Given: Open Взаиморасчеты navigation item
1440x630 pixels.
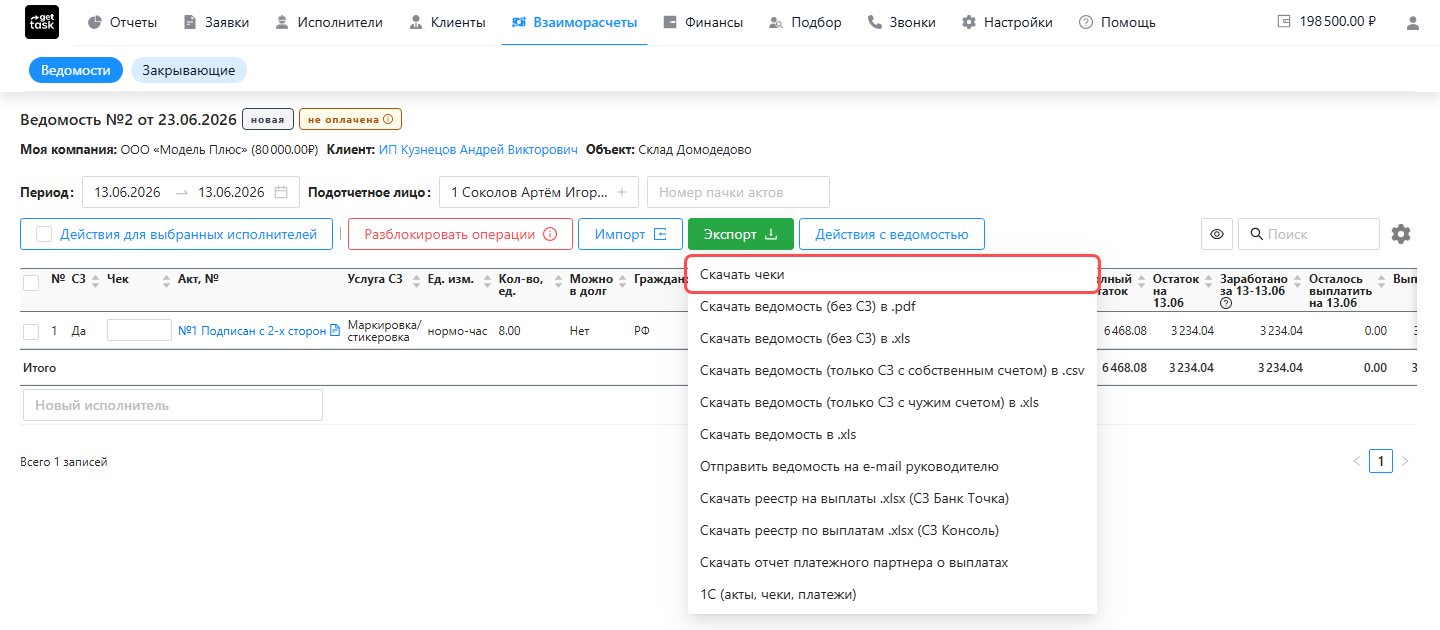Looking at the screenshot, I should [574, 22].
